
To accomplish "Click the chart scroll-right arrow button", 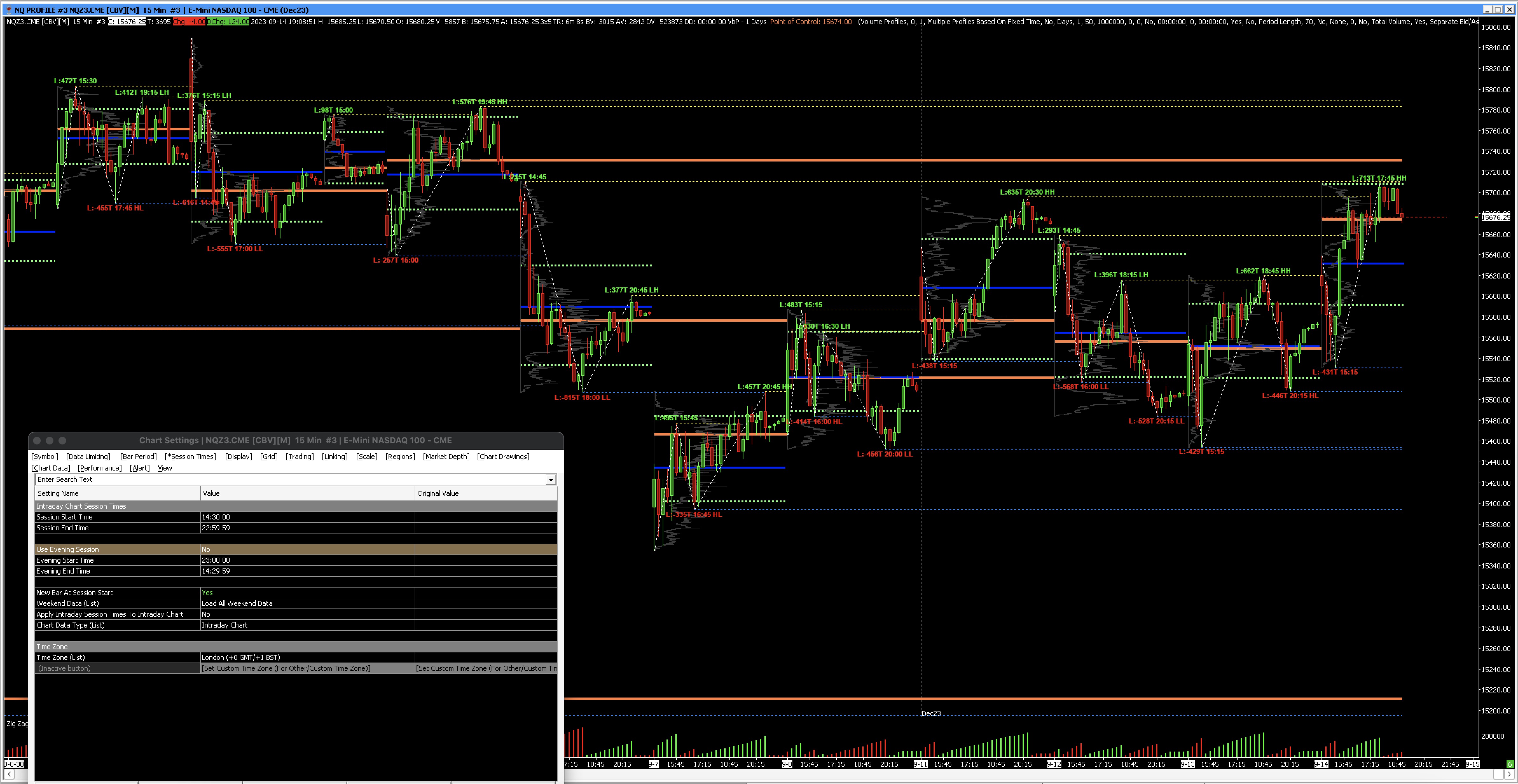I will tap(1509, 774).
